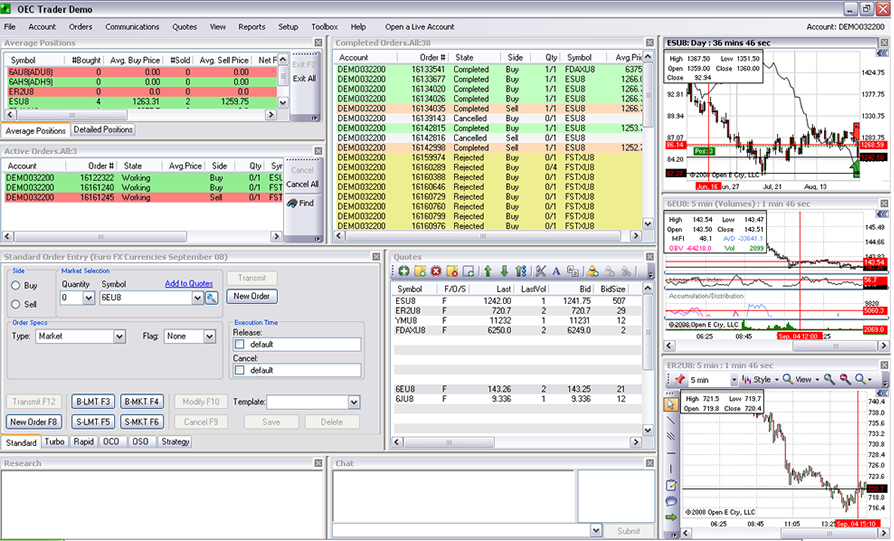Open the Communications menu
Viewport: 894px width, 541px height.
[x=132, y=27]
